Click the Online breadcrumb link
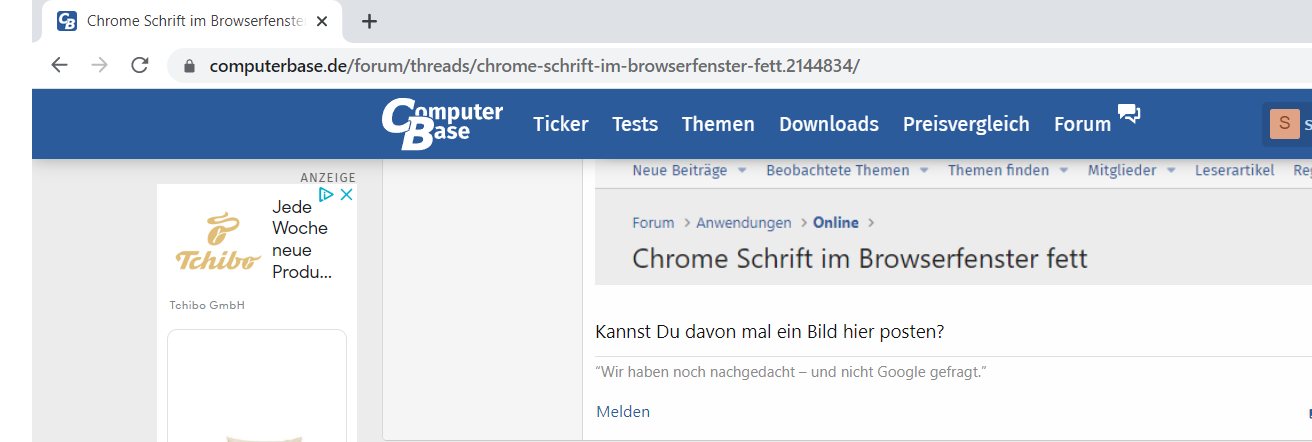This screenshot has width=1312, height=442. (x=836, y=222)
